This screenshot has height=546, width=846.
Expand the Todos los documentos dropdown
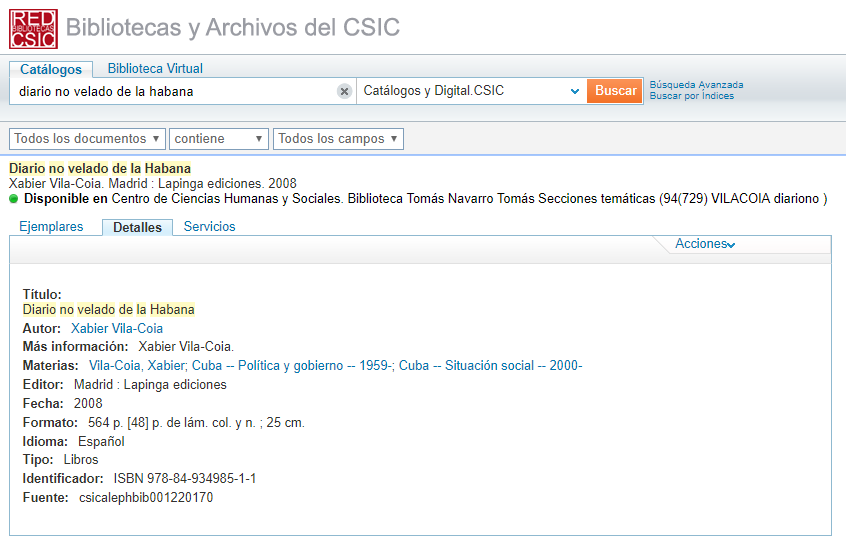87,139
